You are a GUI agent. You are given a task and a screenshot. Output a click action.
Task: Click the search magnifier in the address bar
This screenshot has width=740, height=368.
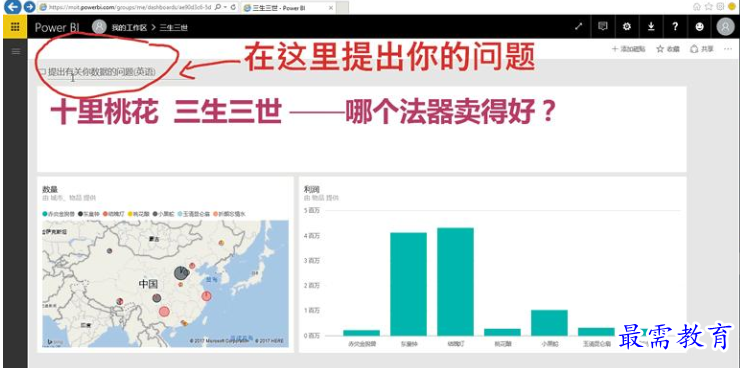217,8
